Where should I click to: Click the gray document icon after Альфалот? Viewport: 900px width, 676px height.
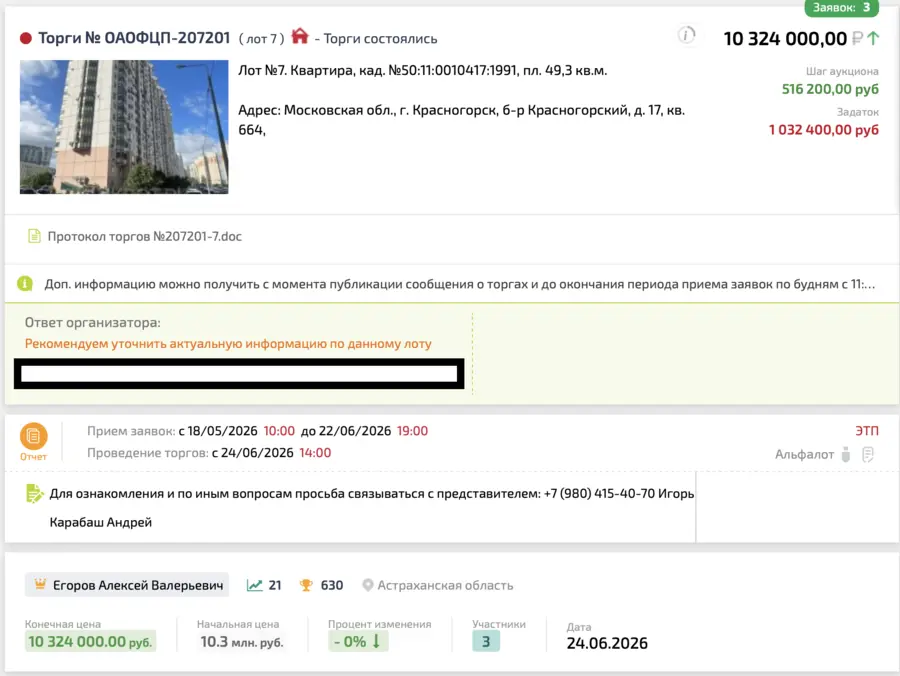868,454
